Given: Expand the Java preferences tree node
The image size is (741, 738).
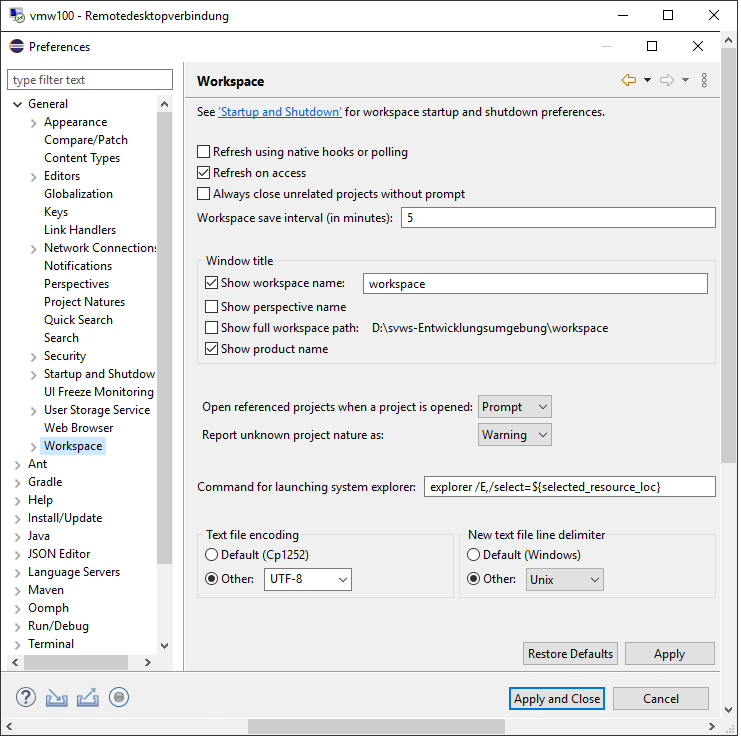Looking at the screenshot, I should pyautogui.click(x=18, y=536).
